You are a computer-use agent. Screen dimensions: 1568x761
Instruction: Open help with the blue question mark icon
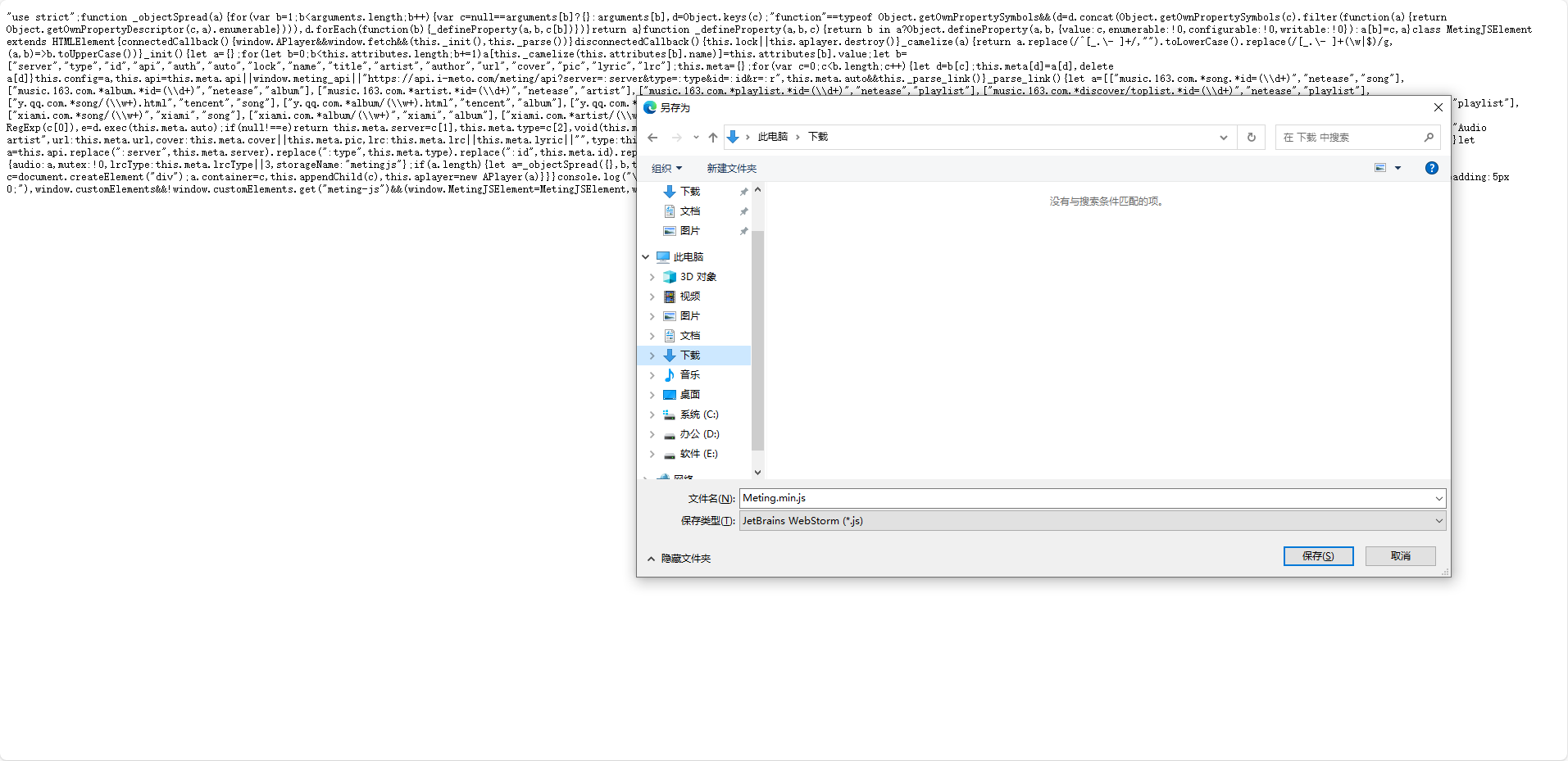point(1432,168)
